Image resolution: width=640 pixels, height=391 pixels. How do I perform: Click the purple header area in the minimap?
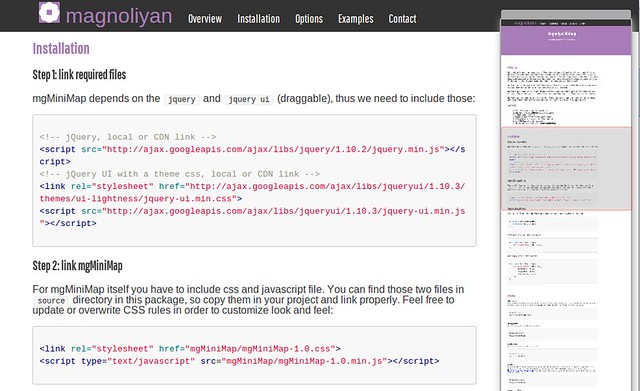point(566,40)
